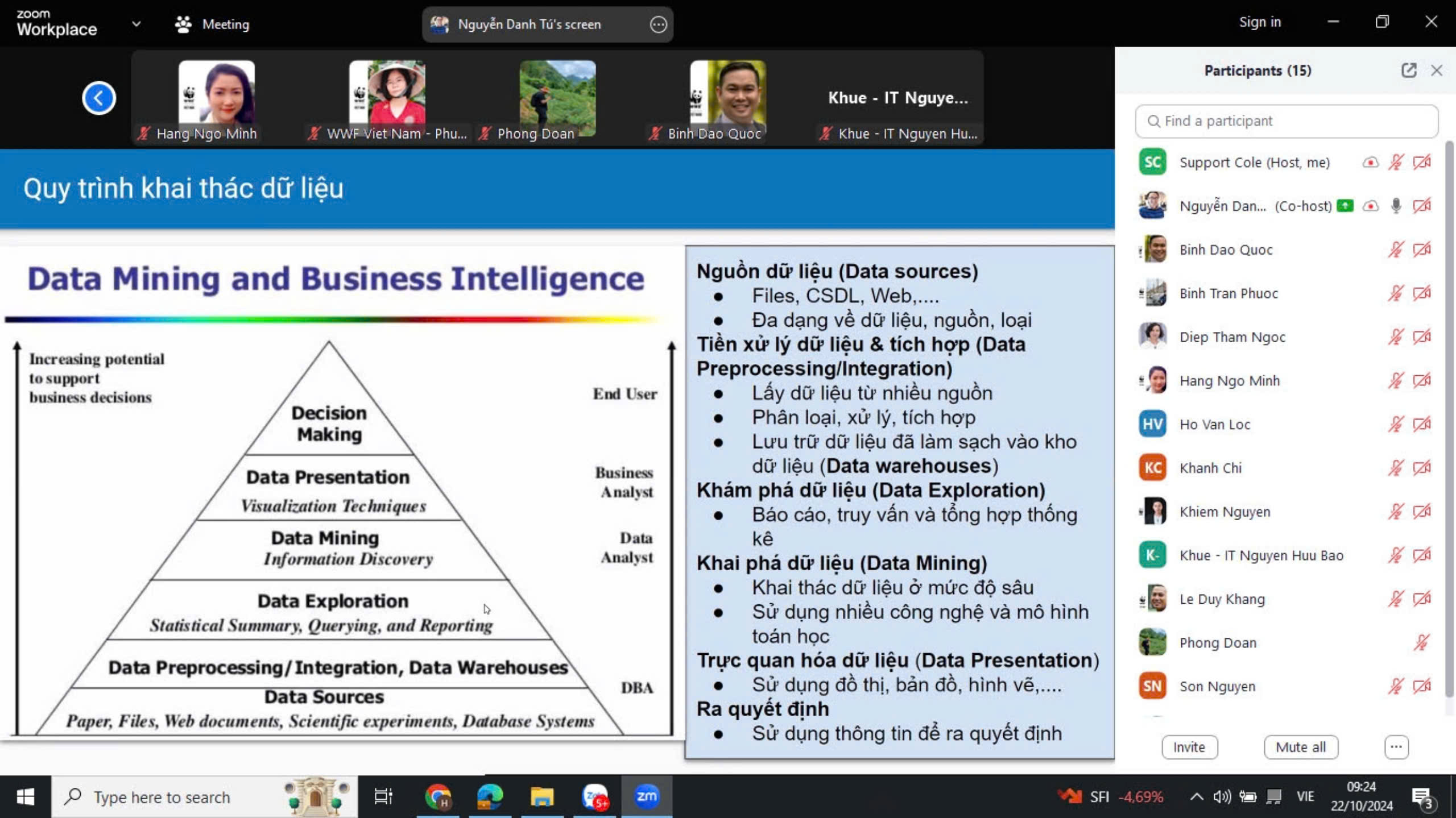Click Nguyễn Danh screen sharing indicator
Screen dimensions: 1456x818
pos(1345,206)
